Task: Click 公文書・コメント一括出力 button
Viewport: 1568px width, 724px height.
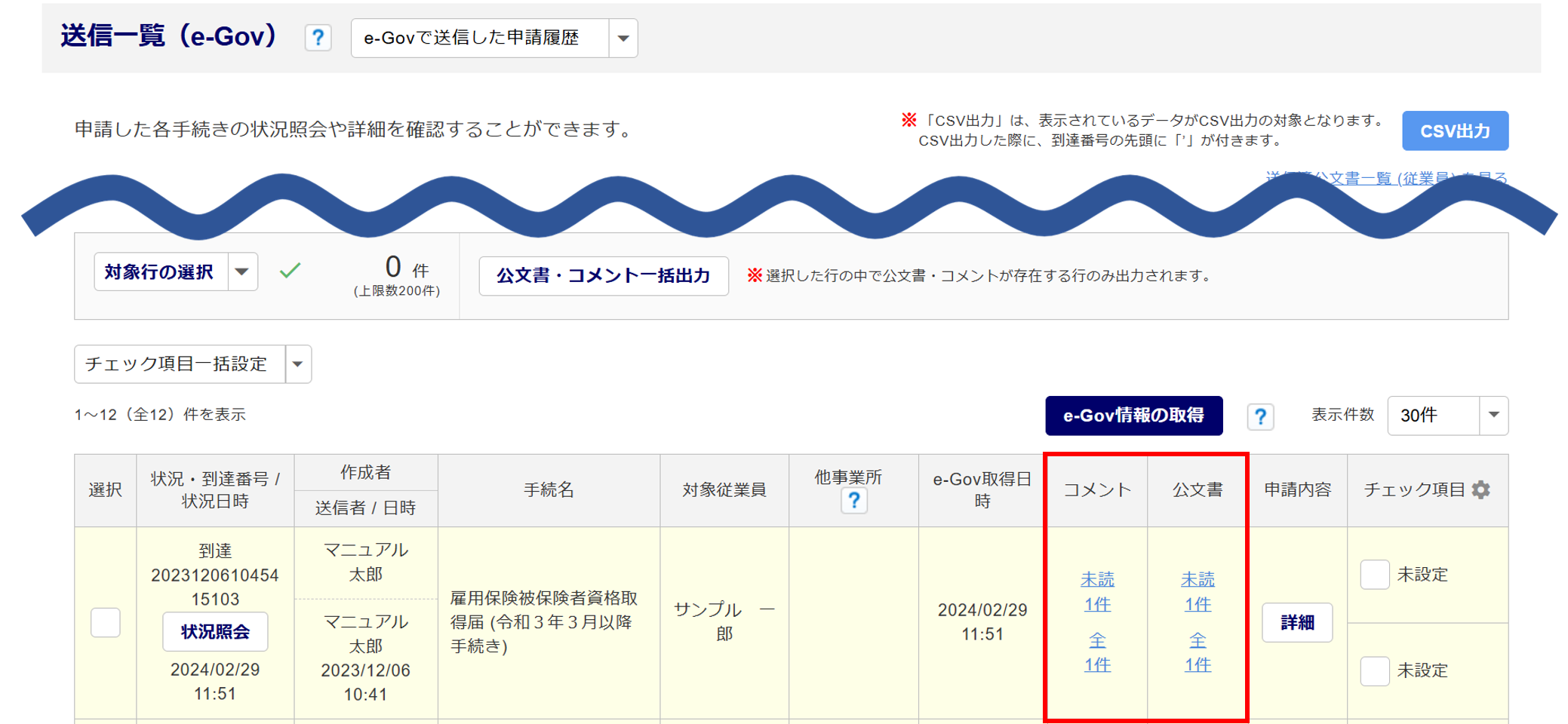Action: point(603,276)
